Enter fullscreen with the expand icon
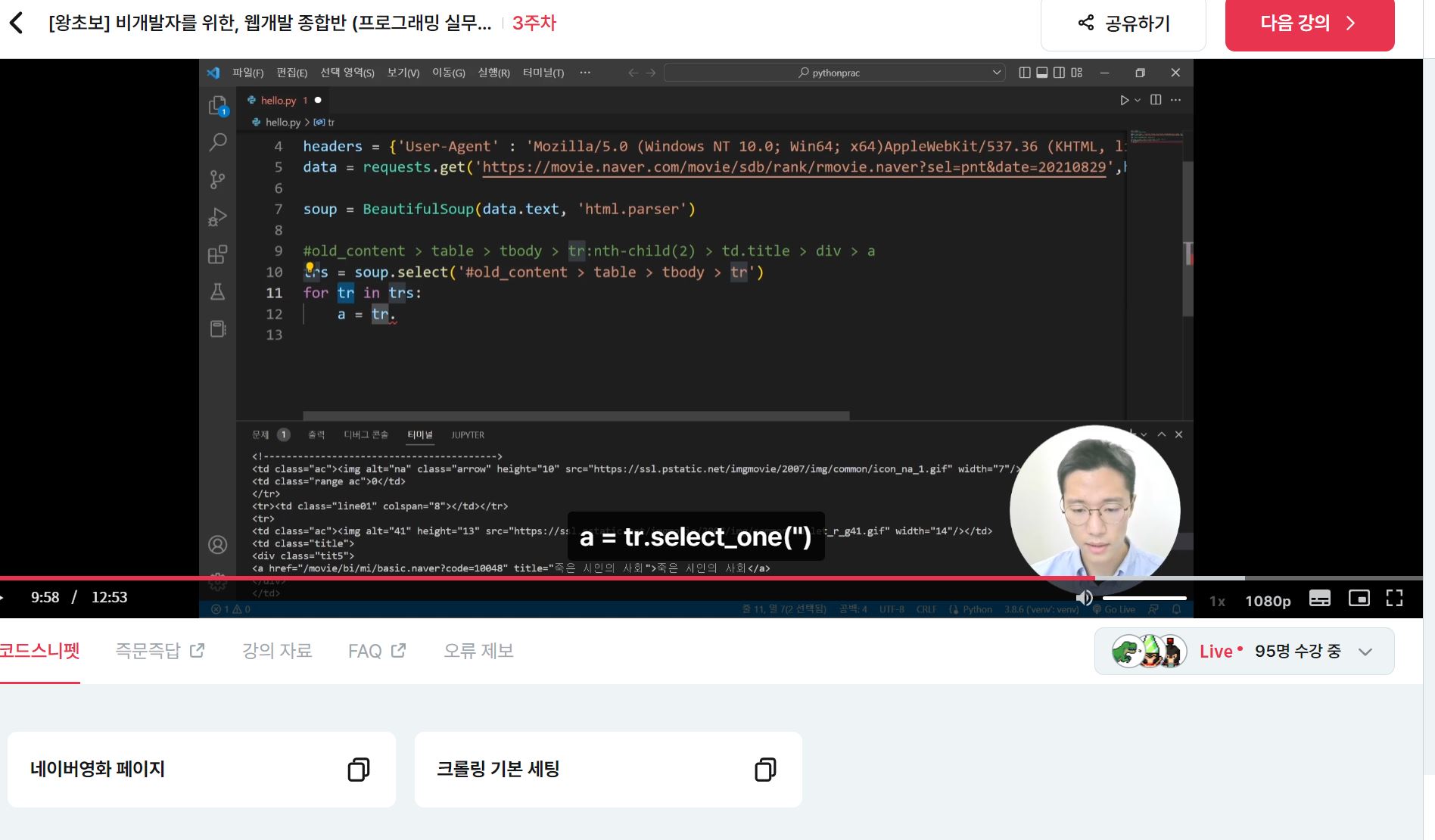 pyautogui.click(x=1394, y=599)
